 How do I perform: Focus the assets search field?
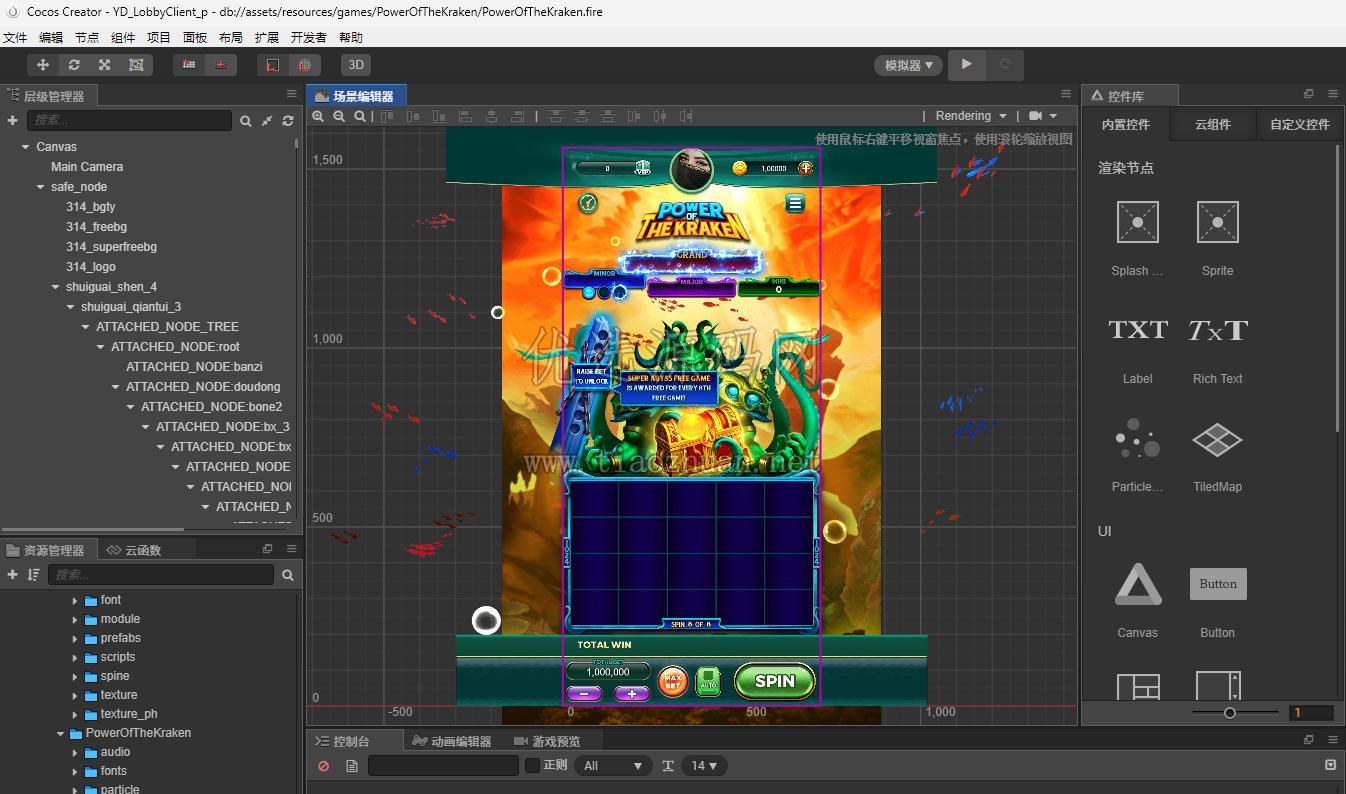(x=161, y=575)
